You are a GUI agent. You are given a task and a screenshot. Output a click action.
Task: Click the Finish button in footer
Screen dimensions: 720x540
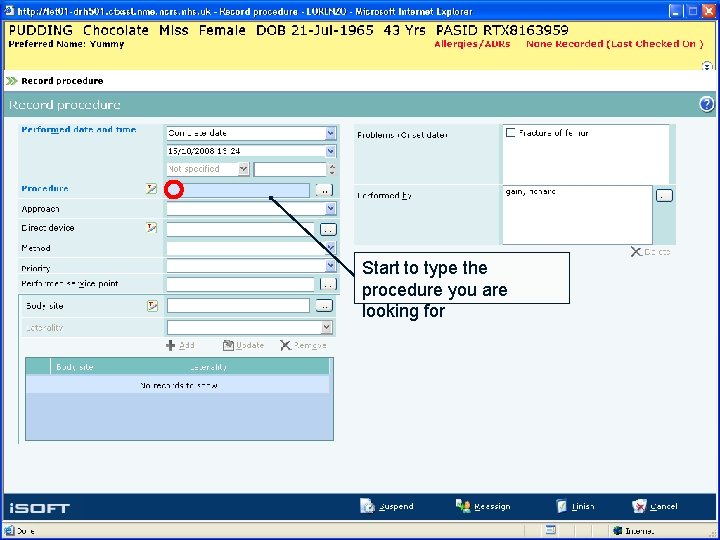click(x=575, y=506)
